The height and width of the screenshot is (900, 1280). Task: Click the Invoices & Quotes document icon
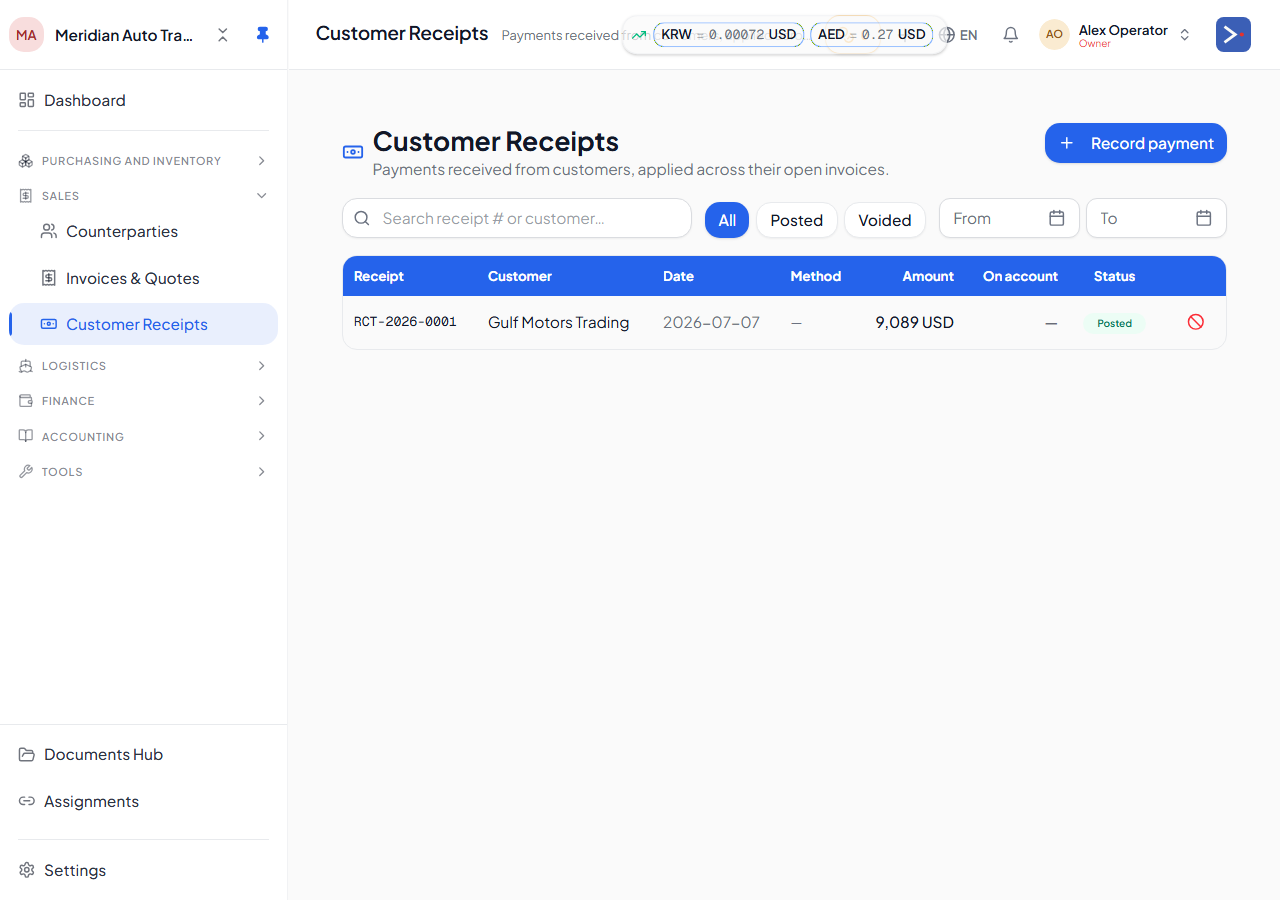click(48, 278)
